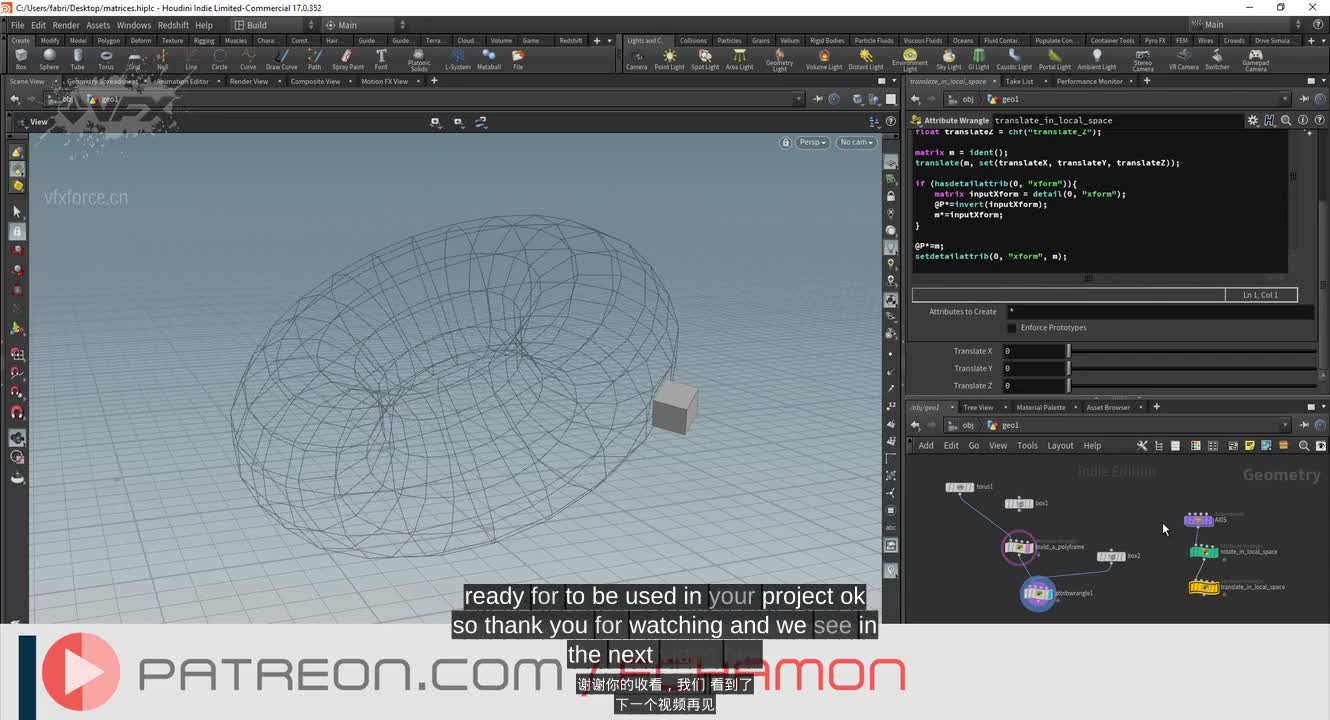Enable the Enforce Prototypes checkbox
The image size is (1330, 720).
(1013, 327)
